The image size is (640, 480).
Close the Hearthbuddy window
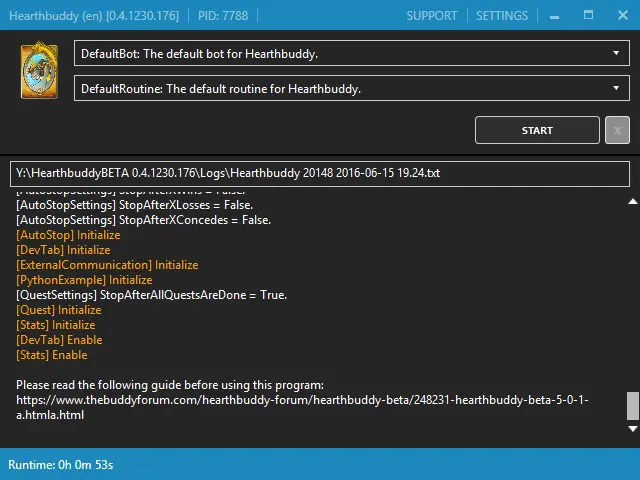coord(618,16)
